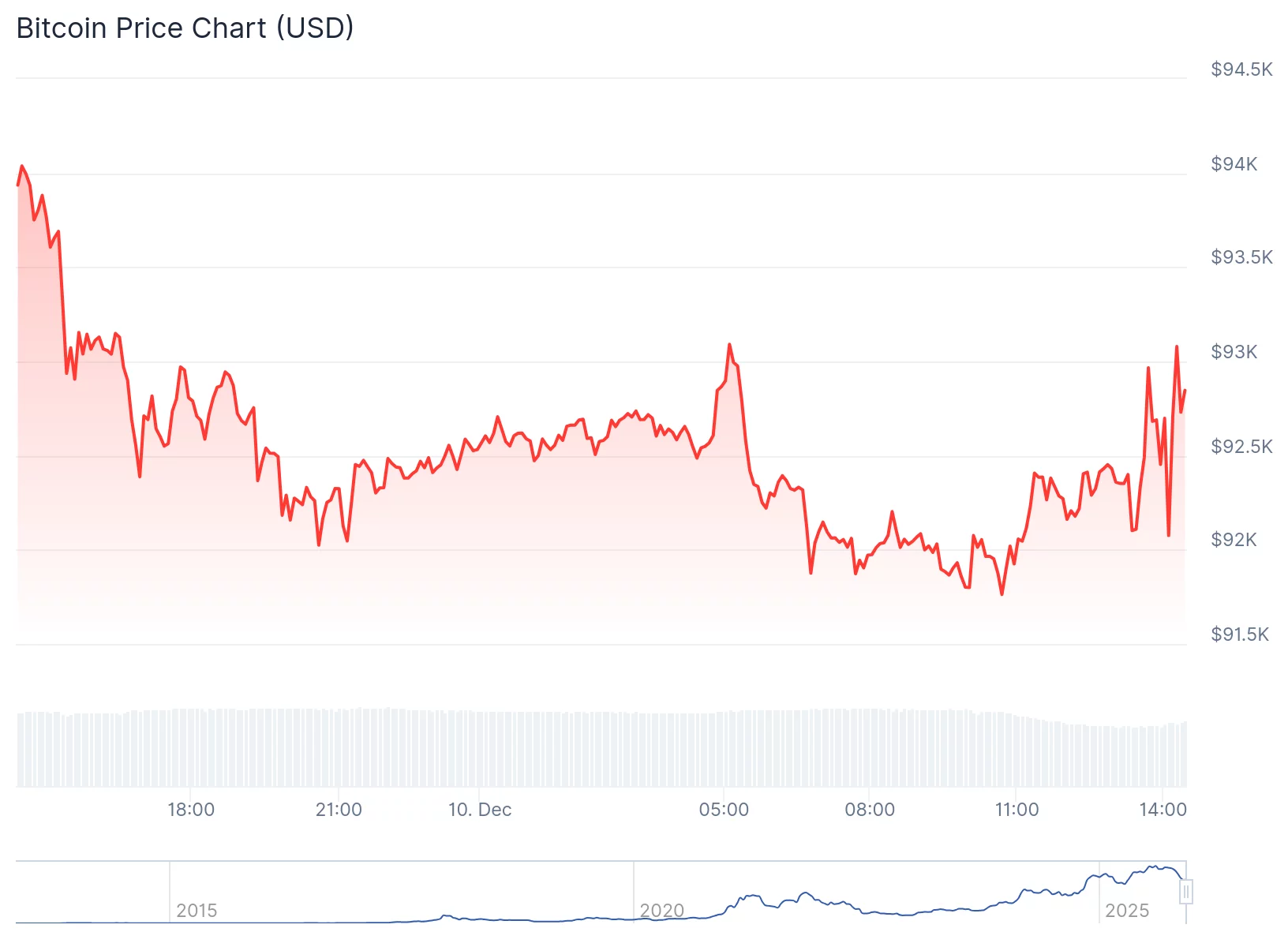Select the 2020 marker in the navigator

coord(661,911)
